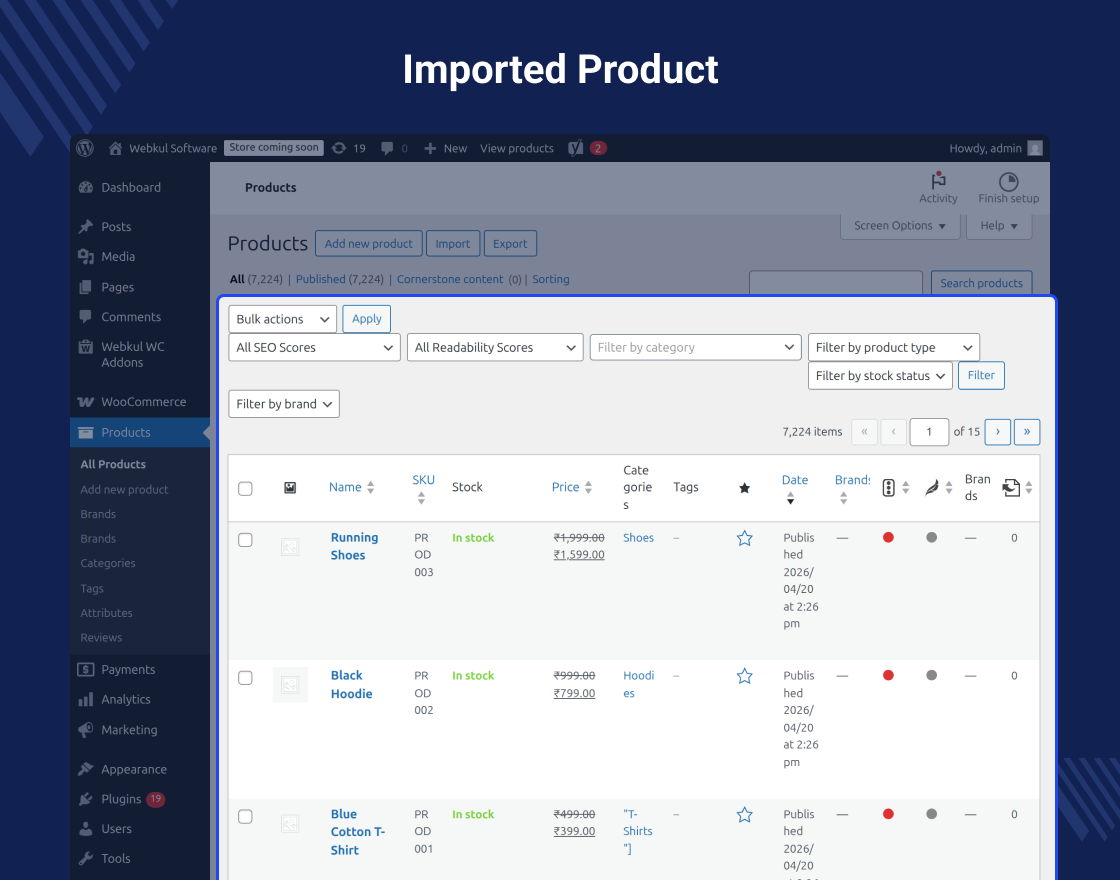Image resolution: width=1120 pixels, height=880 pixels.
Task: Open the All SEO Scores dropdown
Action: [314, 348]
